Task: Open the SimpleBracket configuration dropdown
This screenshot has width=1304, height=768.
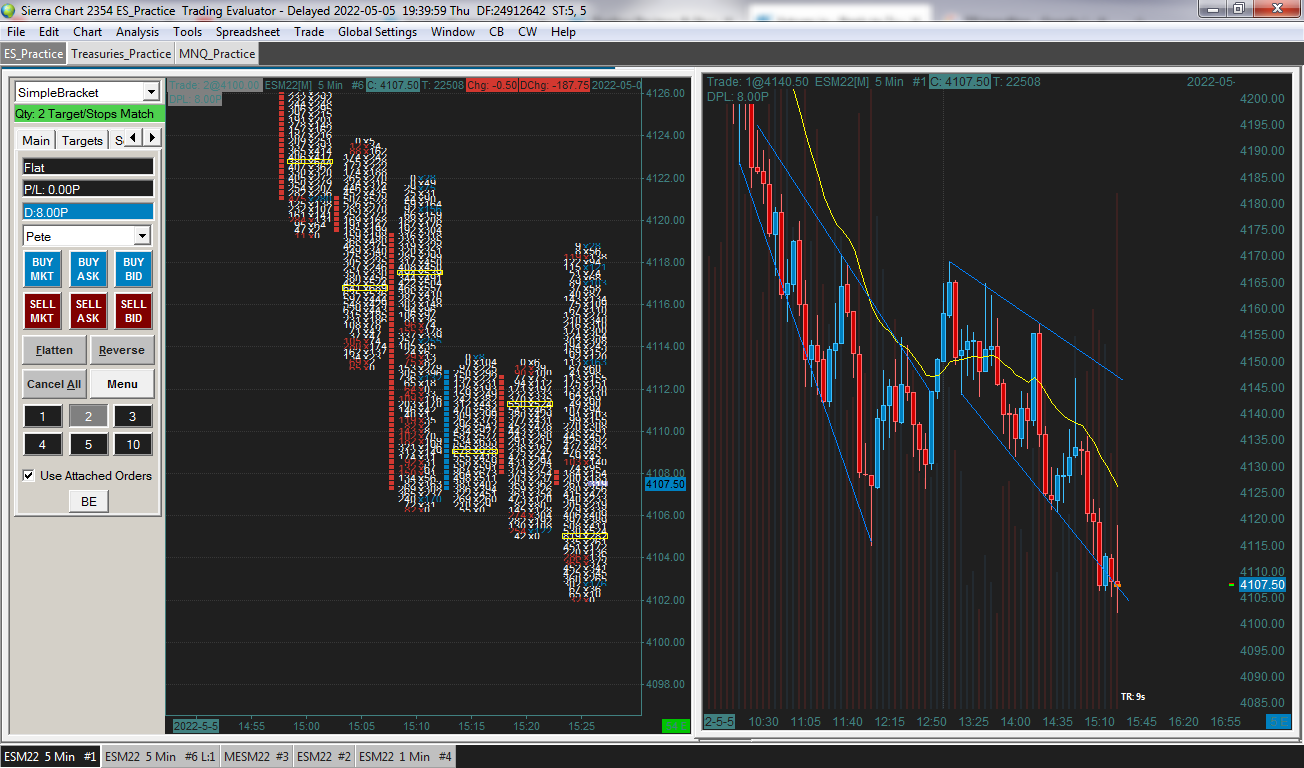Action: click(151, 92)
